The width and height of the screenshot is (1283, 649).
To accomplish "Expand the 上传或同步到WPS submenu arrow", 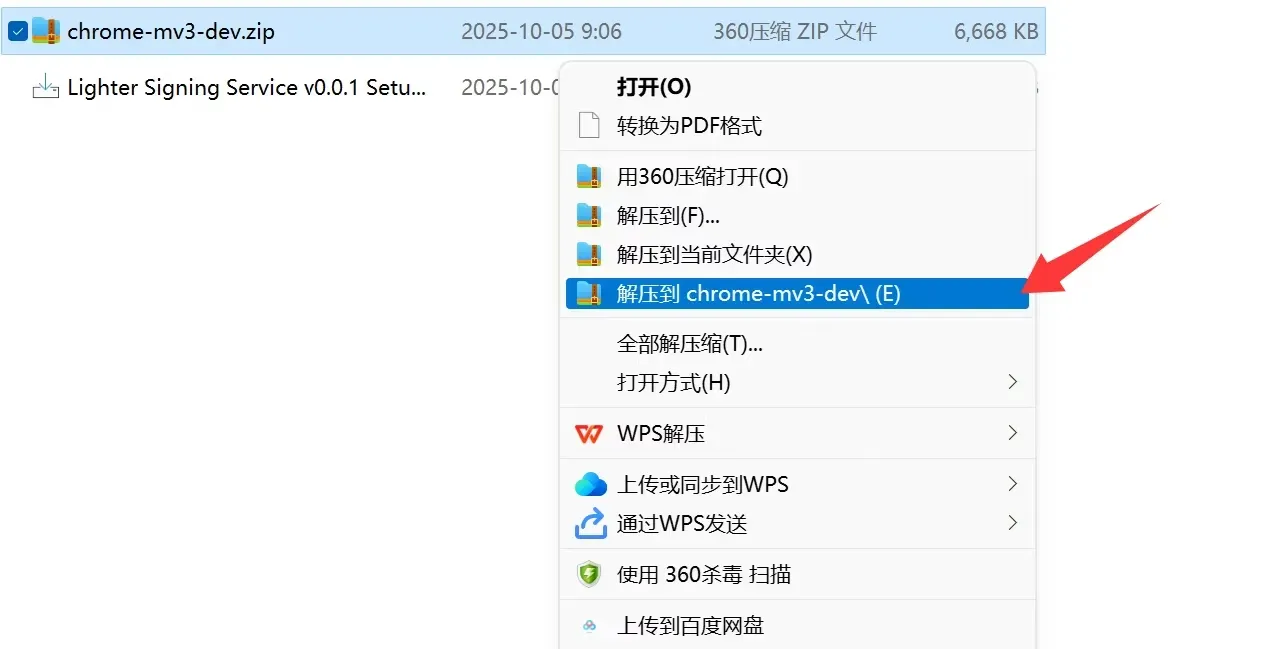I will (1012, 484).
